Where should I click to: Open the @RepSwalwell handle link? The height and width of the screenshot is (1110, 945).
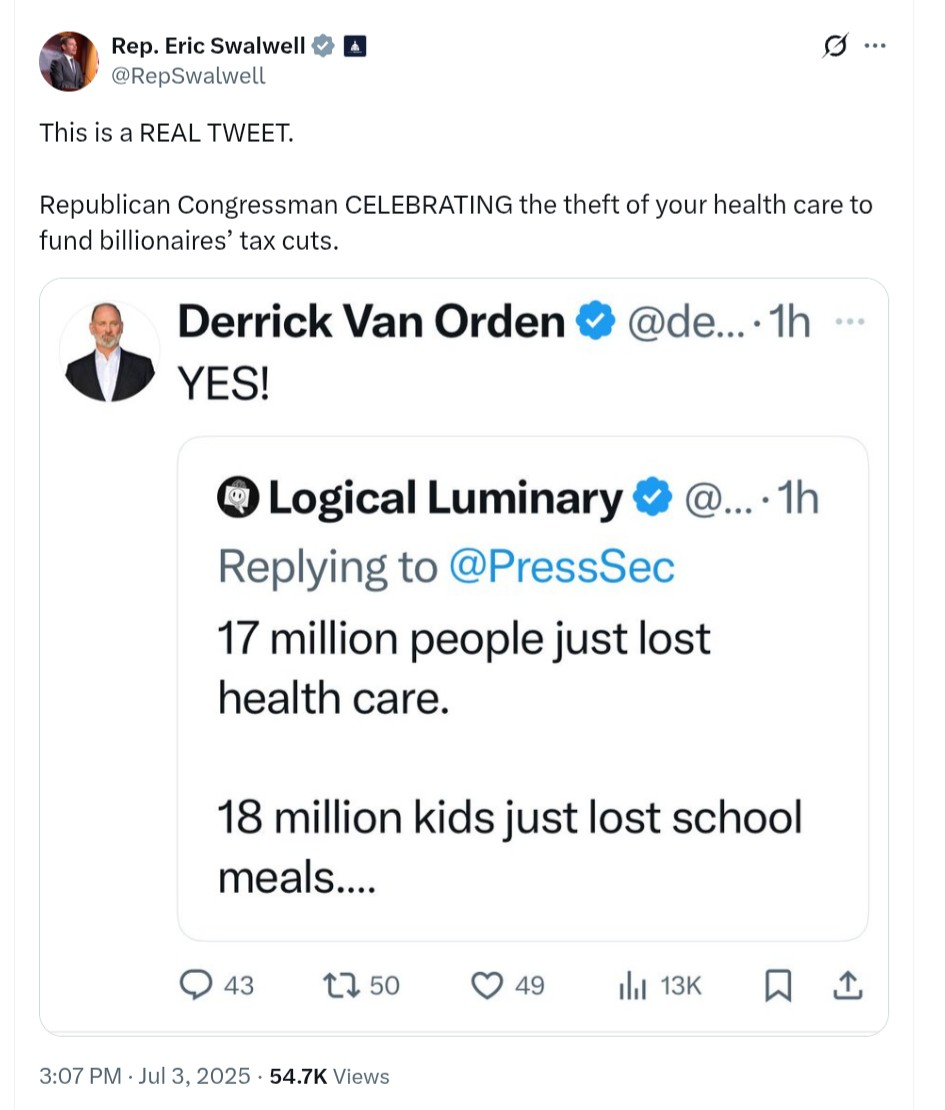click(x=188, y=75)
